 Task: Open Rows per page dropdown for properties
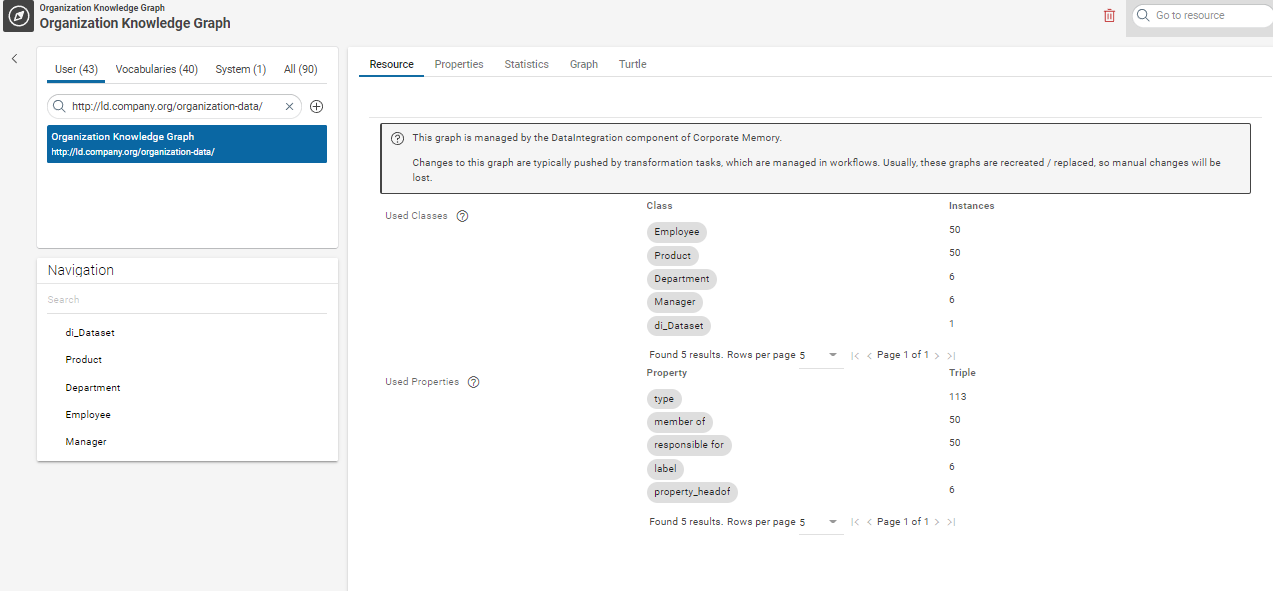point(831,522)
